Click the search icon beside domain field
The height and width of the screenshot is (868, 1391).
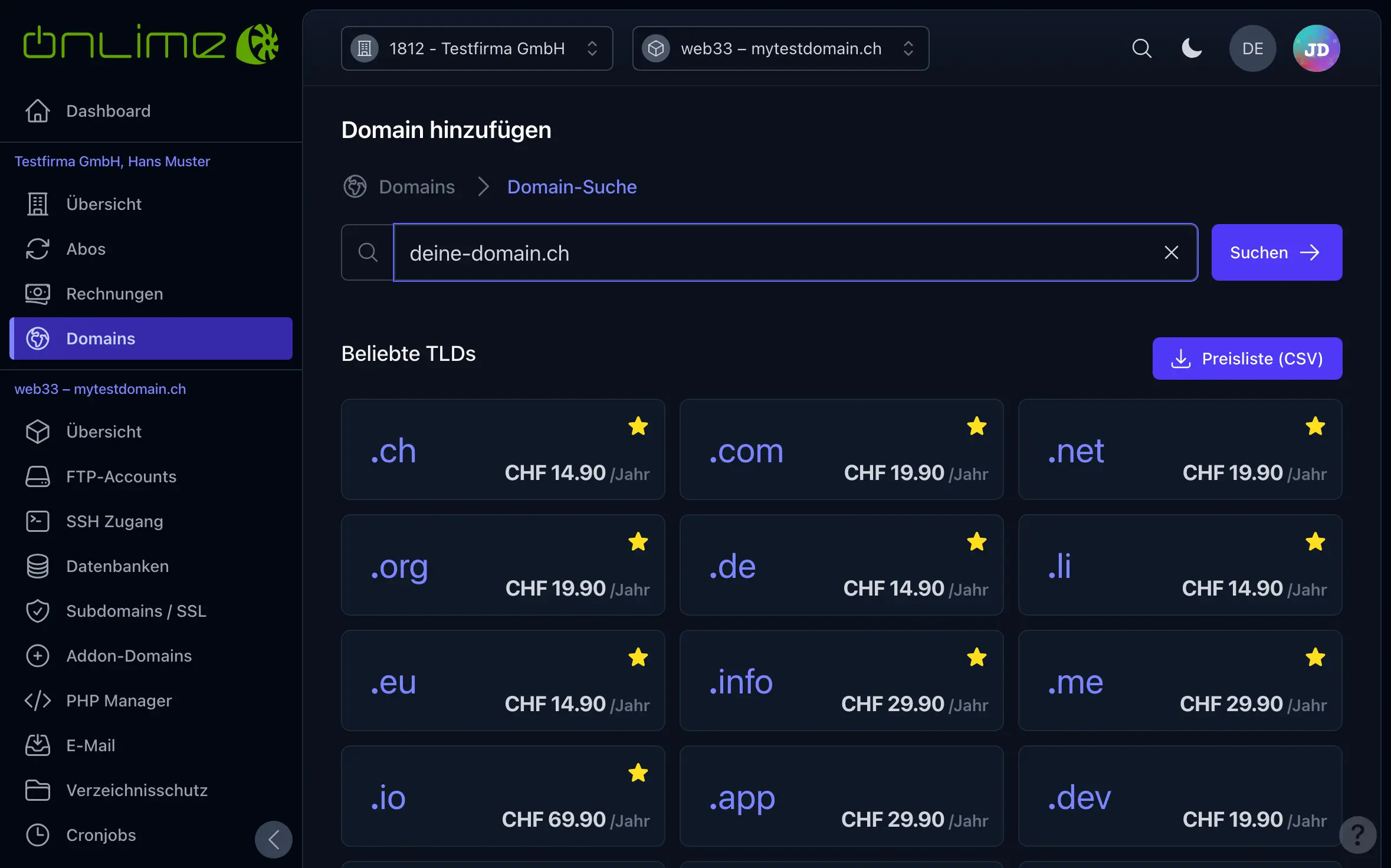[x=368, y=252]
